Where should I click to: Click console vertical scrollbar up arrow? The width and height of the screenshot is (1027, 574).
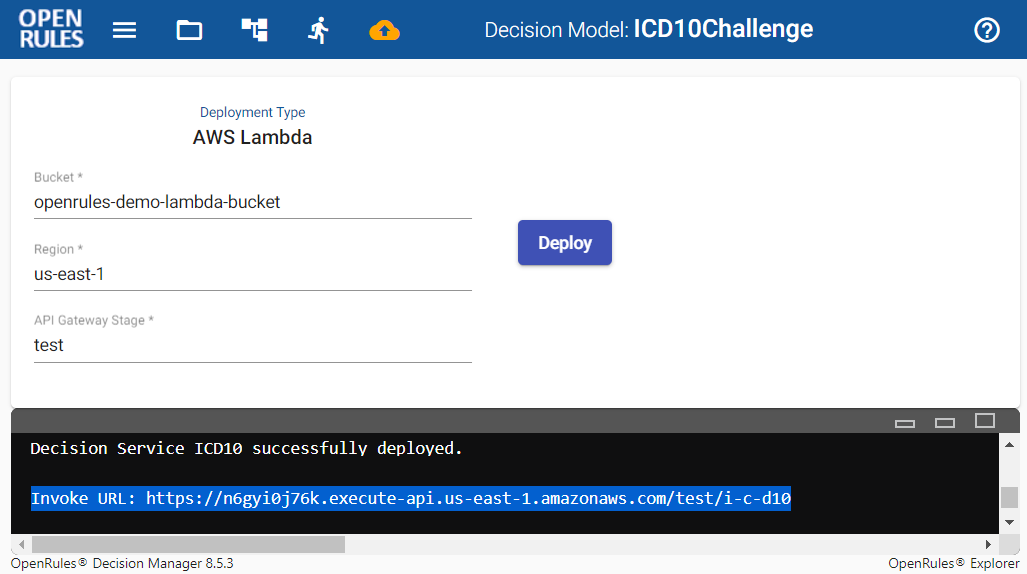click(1010, 444)
